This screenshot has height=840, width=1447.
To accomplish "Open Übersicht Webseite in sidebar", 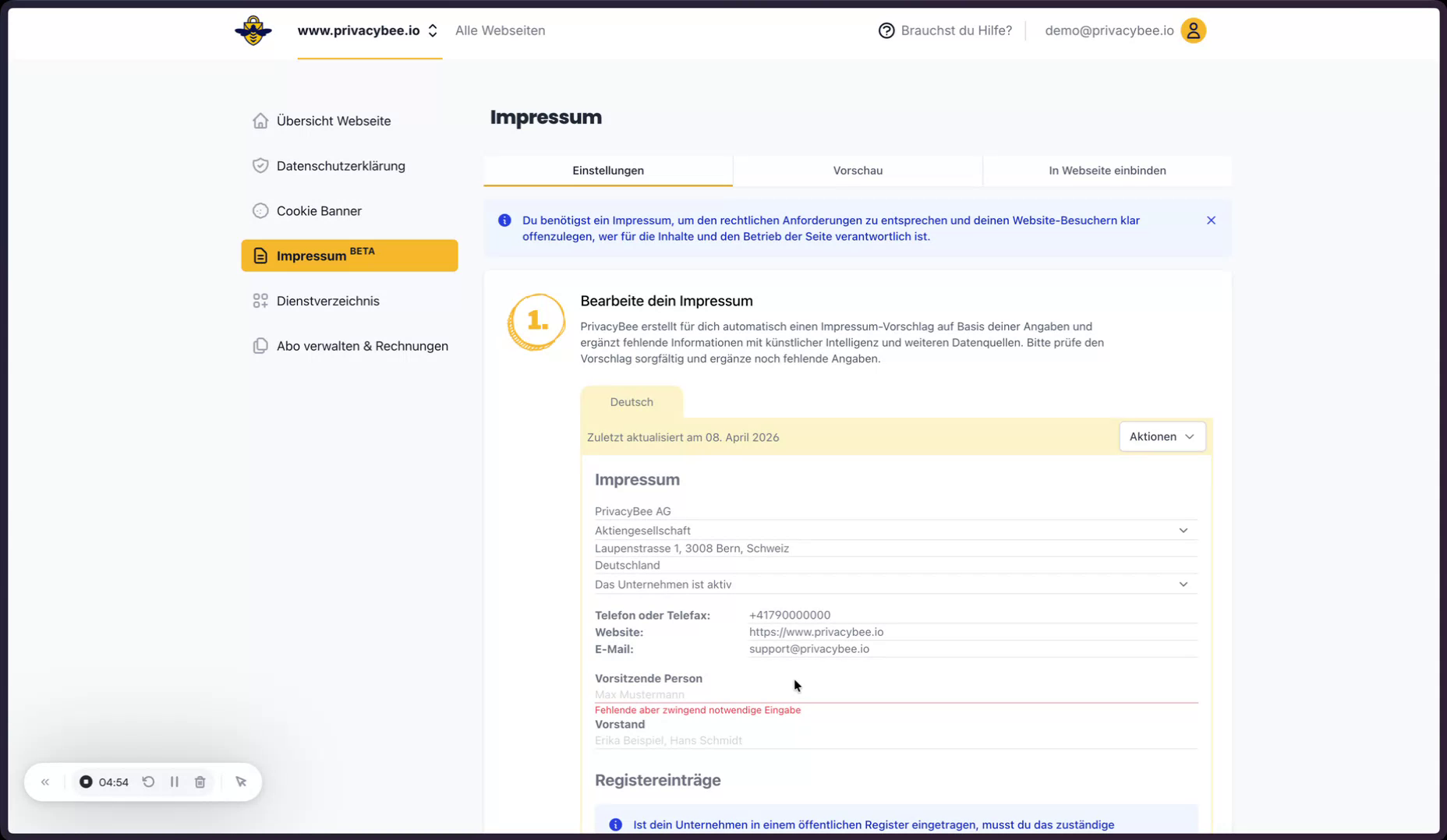I will (349, 121).
